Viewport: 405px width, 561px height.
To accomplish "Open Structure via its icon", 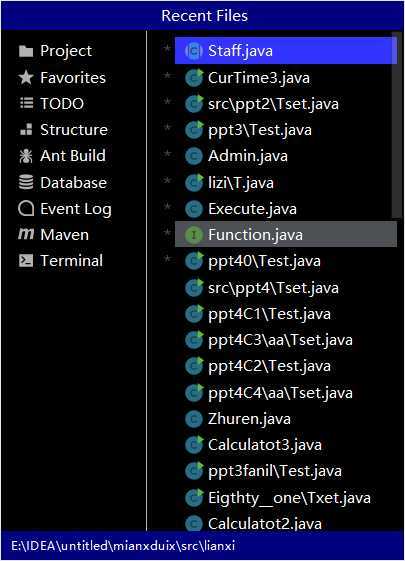I will pyautogui.click(x=26, y=130).
